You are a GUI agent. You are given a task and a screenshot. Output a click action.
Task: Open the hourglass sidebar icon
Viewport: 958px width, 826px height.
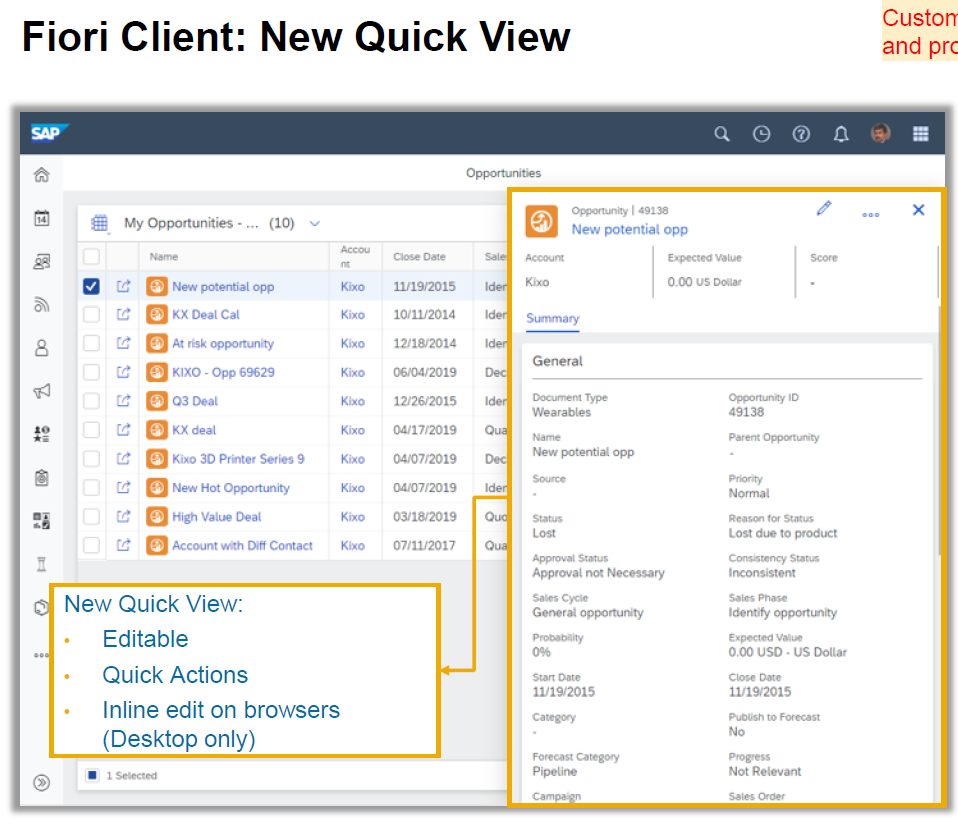click(42, 564)
